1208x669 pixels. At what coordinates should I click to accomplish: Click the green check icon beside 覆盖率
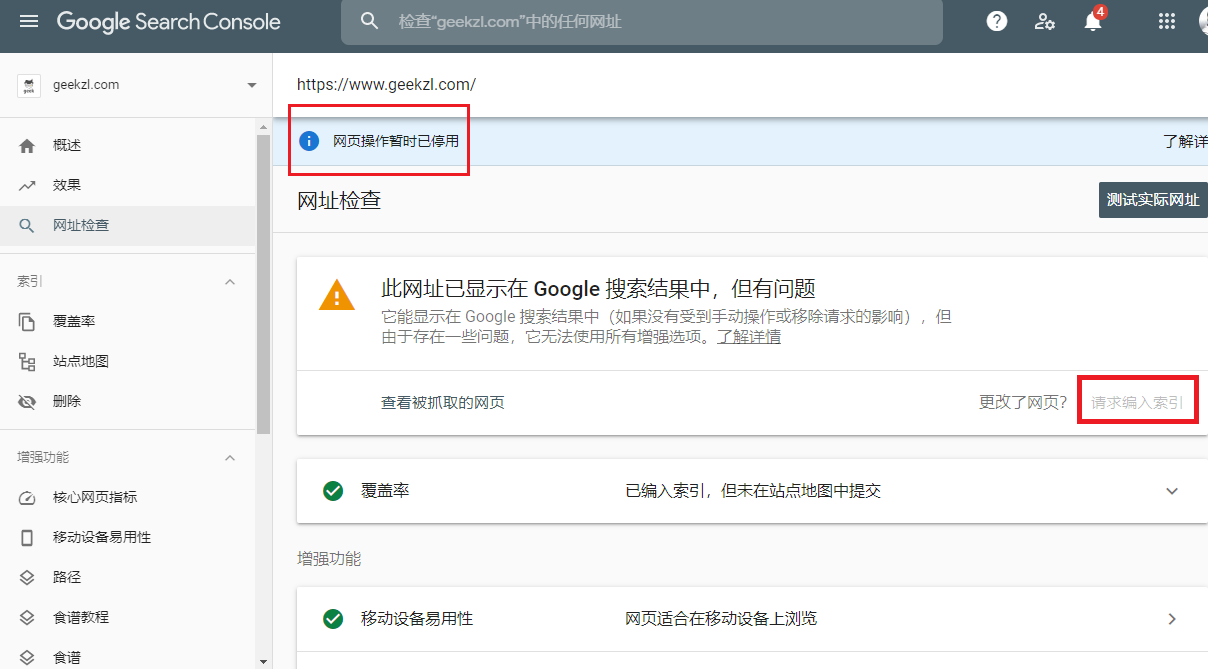coord(333,491)
